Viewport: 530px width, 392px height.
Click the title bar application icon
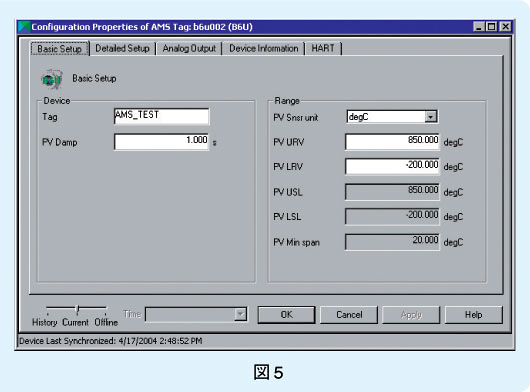click(x=24, y=27)
